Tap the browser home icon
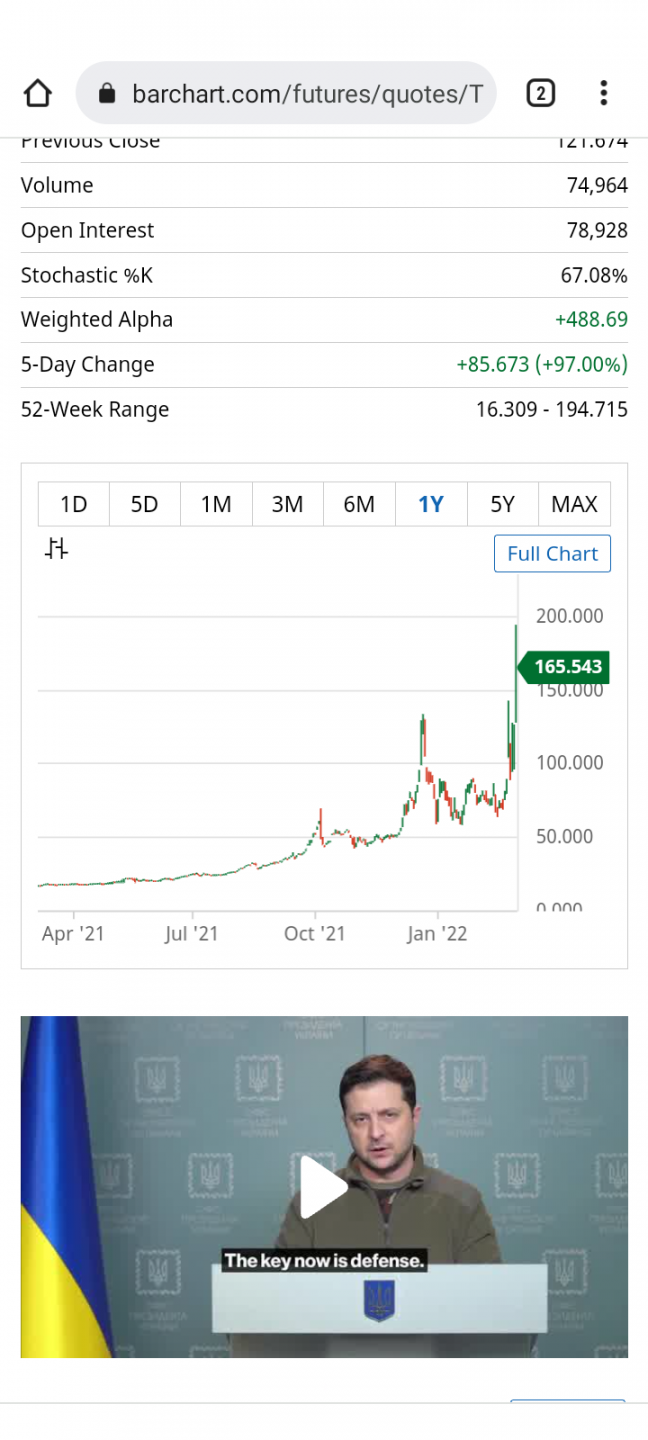 (x=37, y=94)
